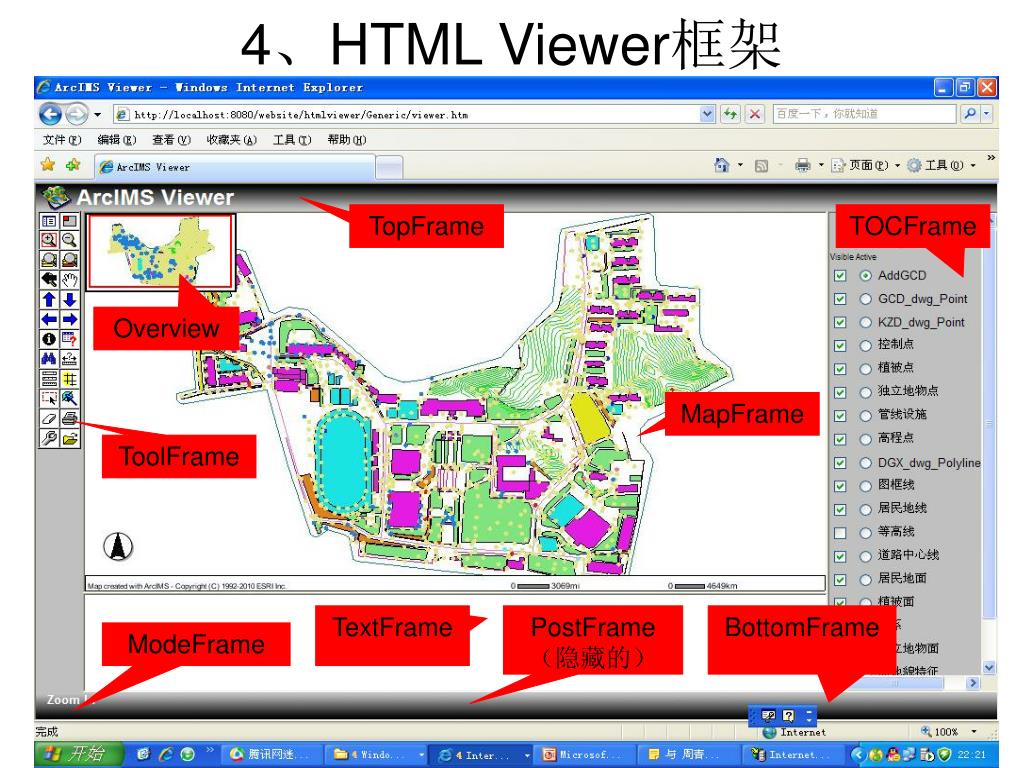This screenshot has width=1024, height=768.
Task: Click the Print map tool in ArcIMS toolbar
Action: tap(69, 418)
